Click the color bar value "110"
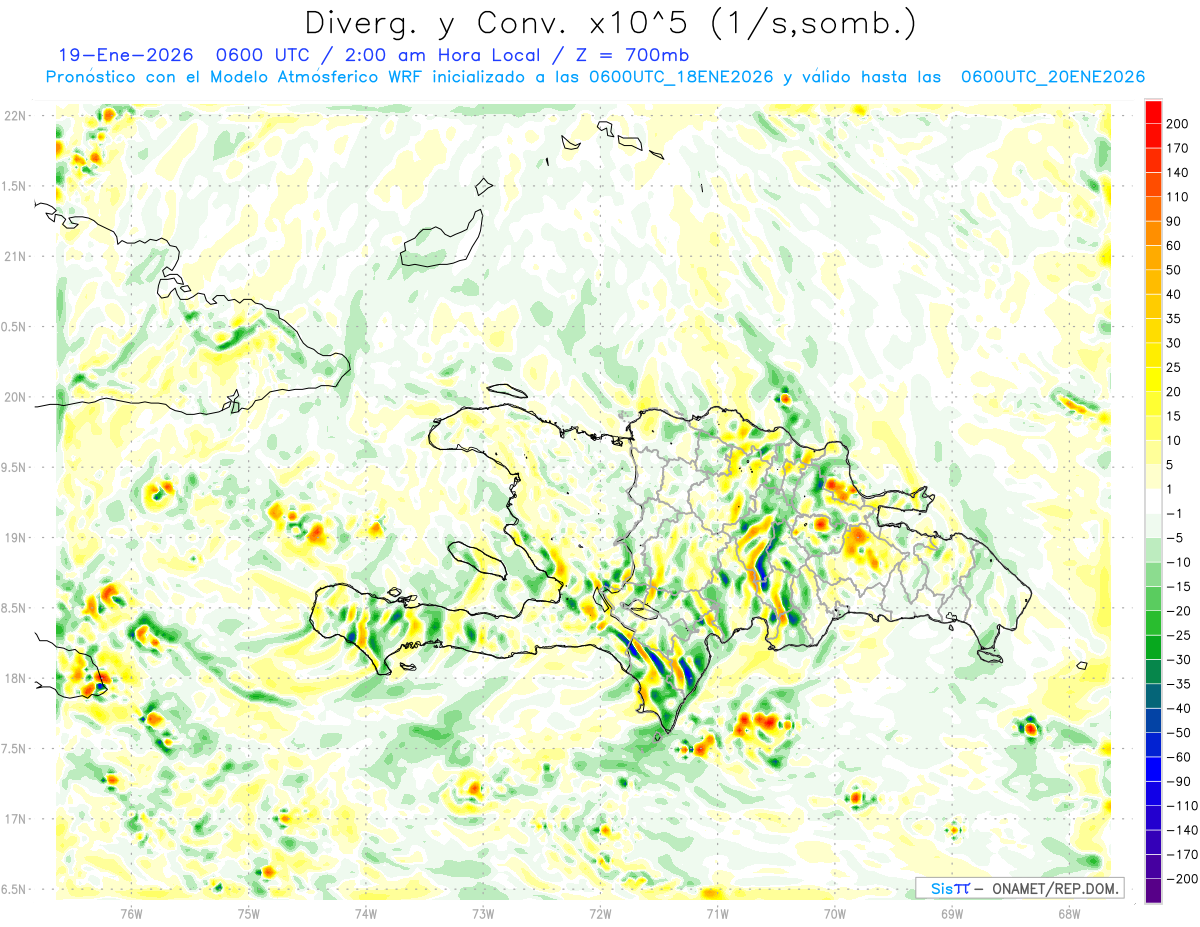 click(x=1178, y=197)
